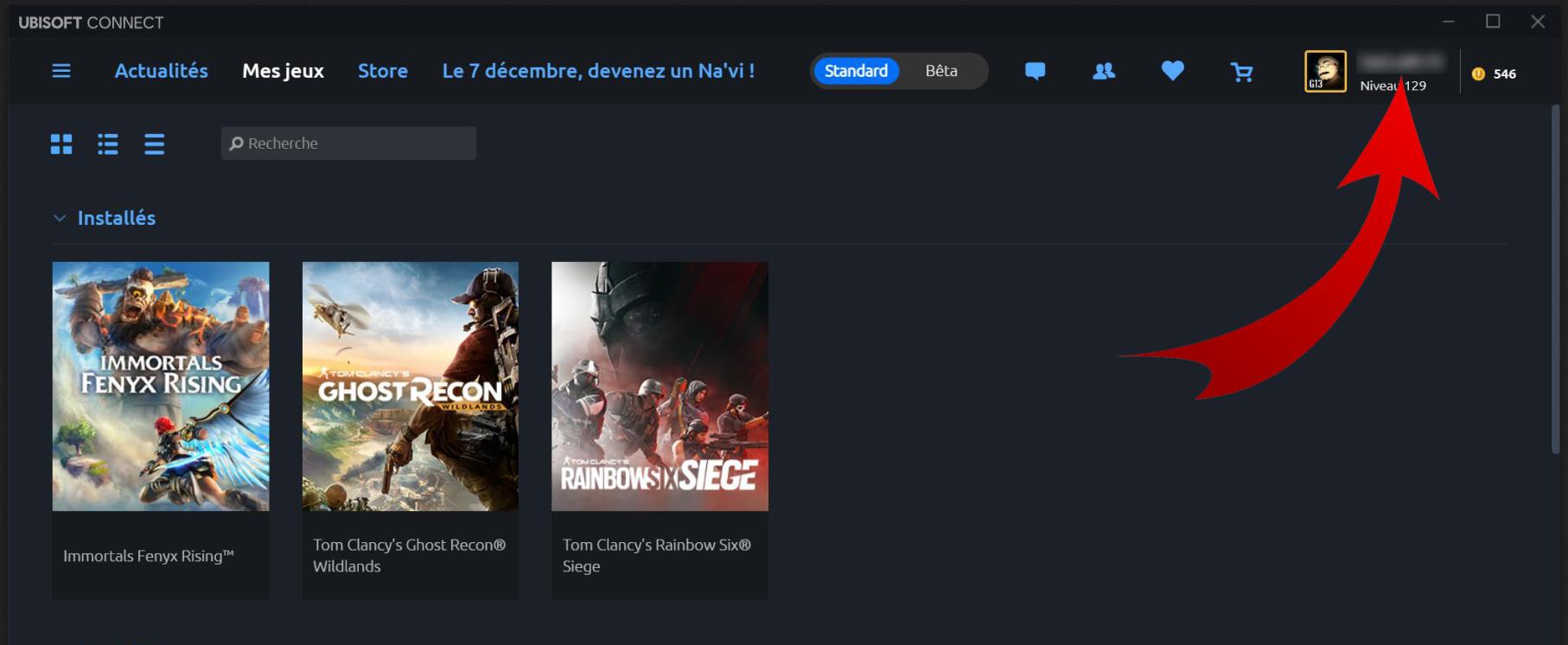
Task: Go to the Mes jeux tab
Action: coord(284,71)
